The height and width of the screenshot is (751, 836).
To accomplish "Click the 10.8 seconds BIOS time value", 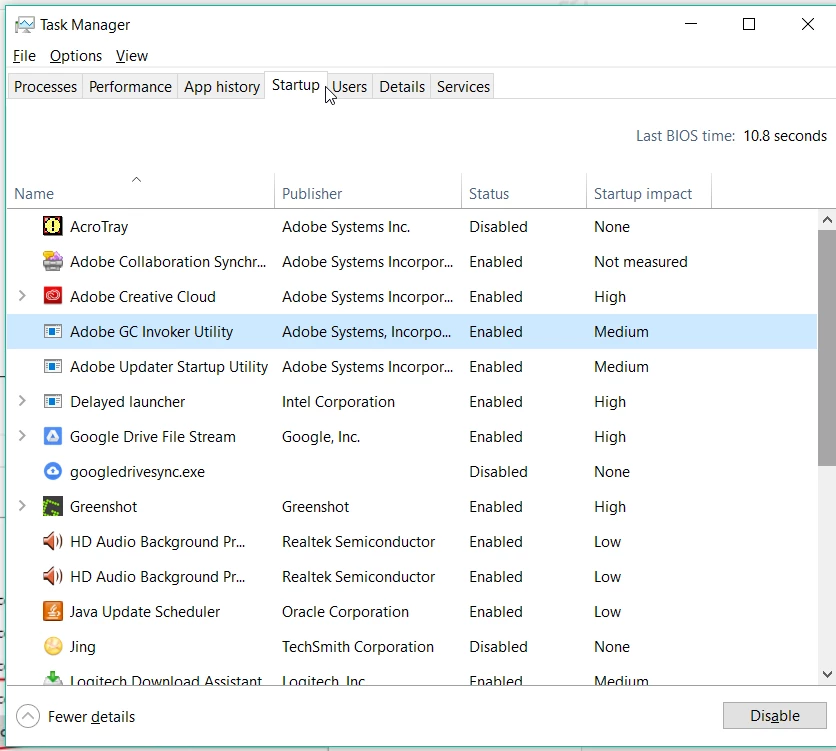I will (785, 136).
